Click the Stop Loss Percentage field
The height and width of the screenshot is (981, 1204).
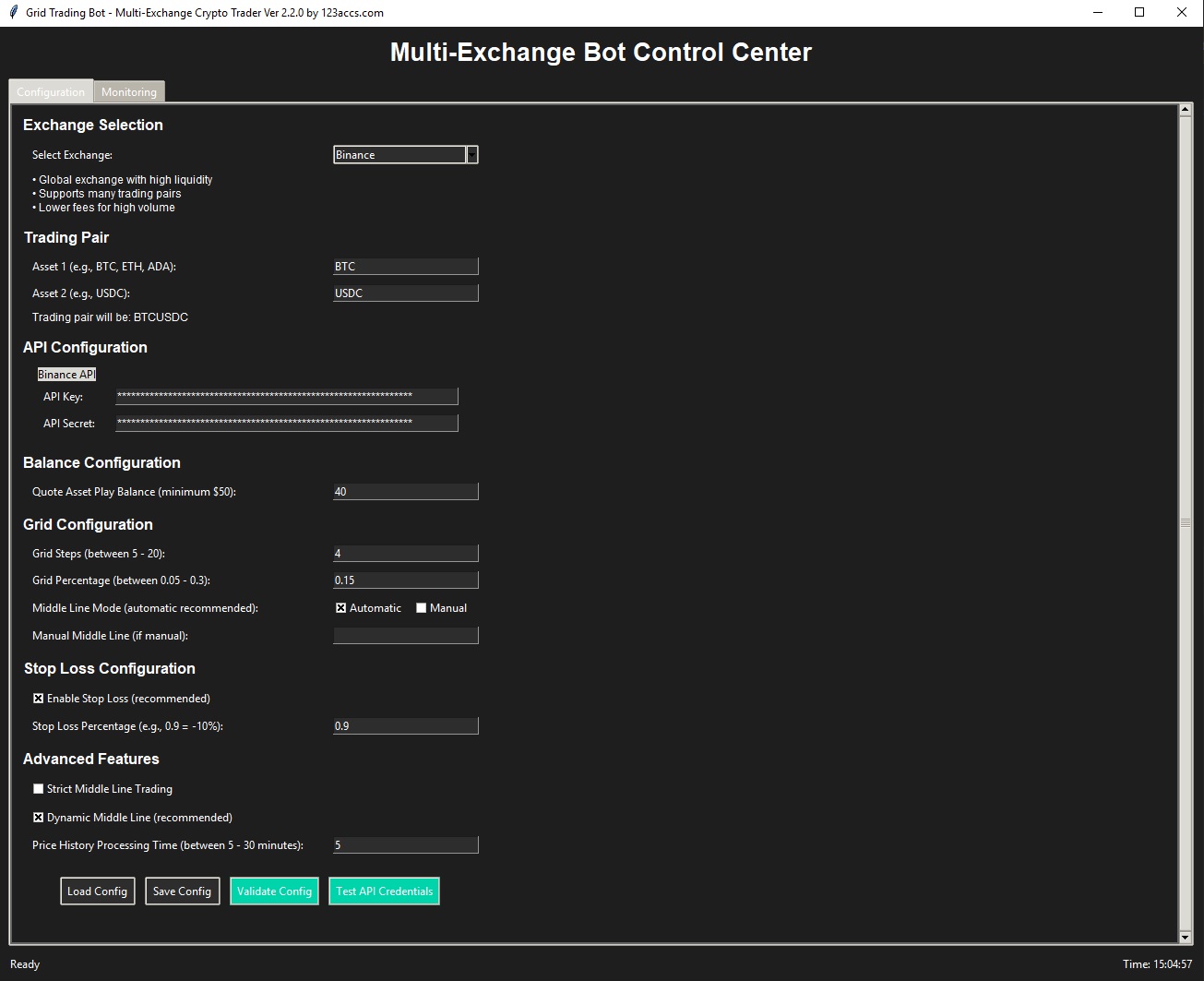tap(406, 726)
